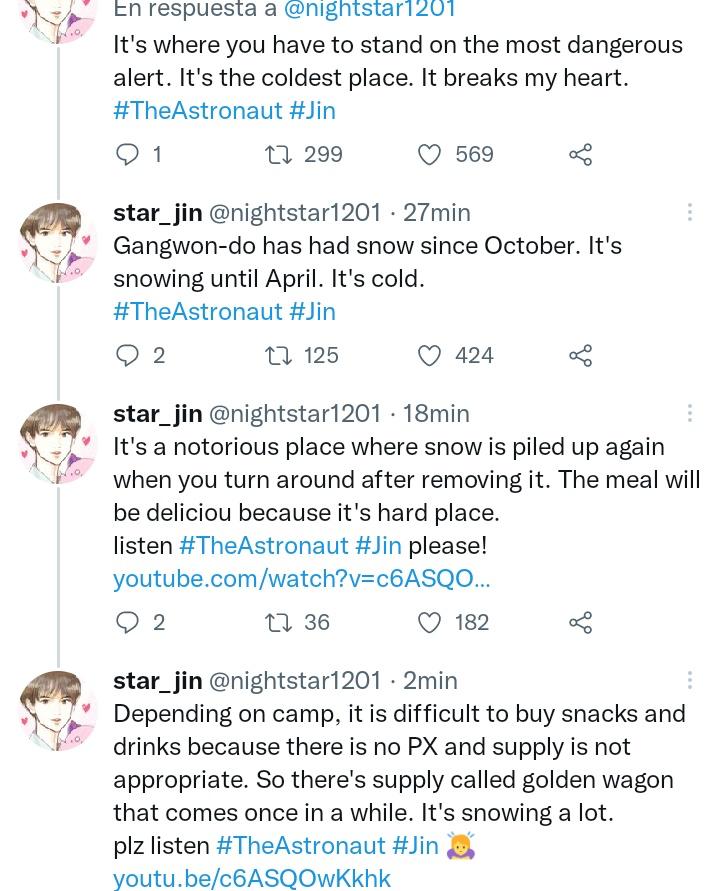The width and height of the screenshot is (720, 891).
Task: Like the tweet showing 569 likes
Action: (x=429, y=154)
